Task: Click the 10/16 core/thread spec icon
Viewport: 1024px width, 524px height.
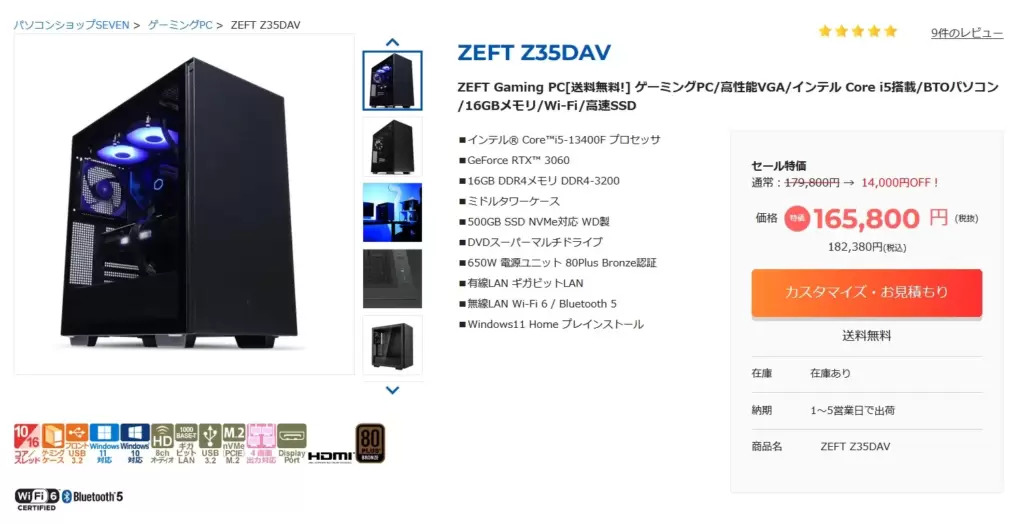Action: (x=27, y=444)
